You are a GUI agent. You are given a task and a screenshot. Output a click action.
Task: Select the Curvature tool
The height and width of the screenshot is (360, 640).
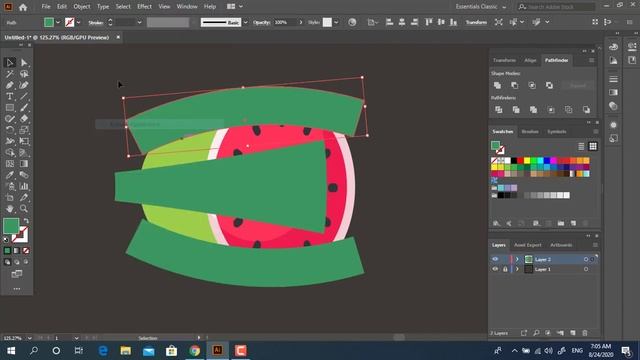tap(24, 85)
